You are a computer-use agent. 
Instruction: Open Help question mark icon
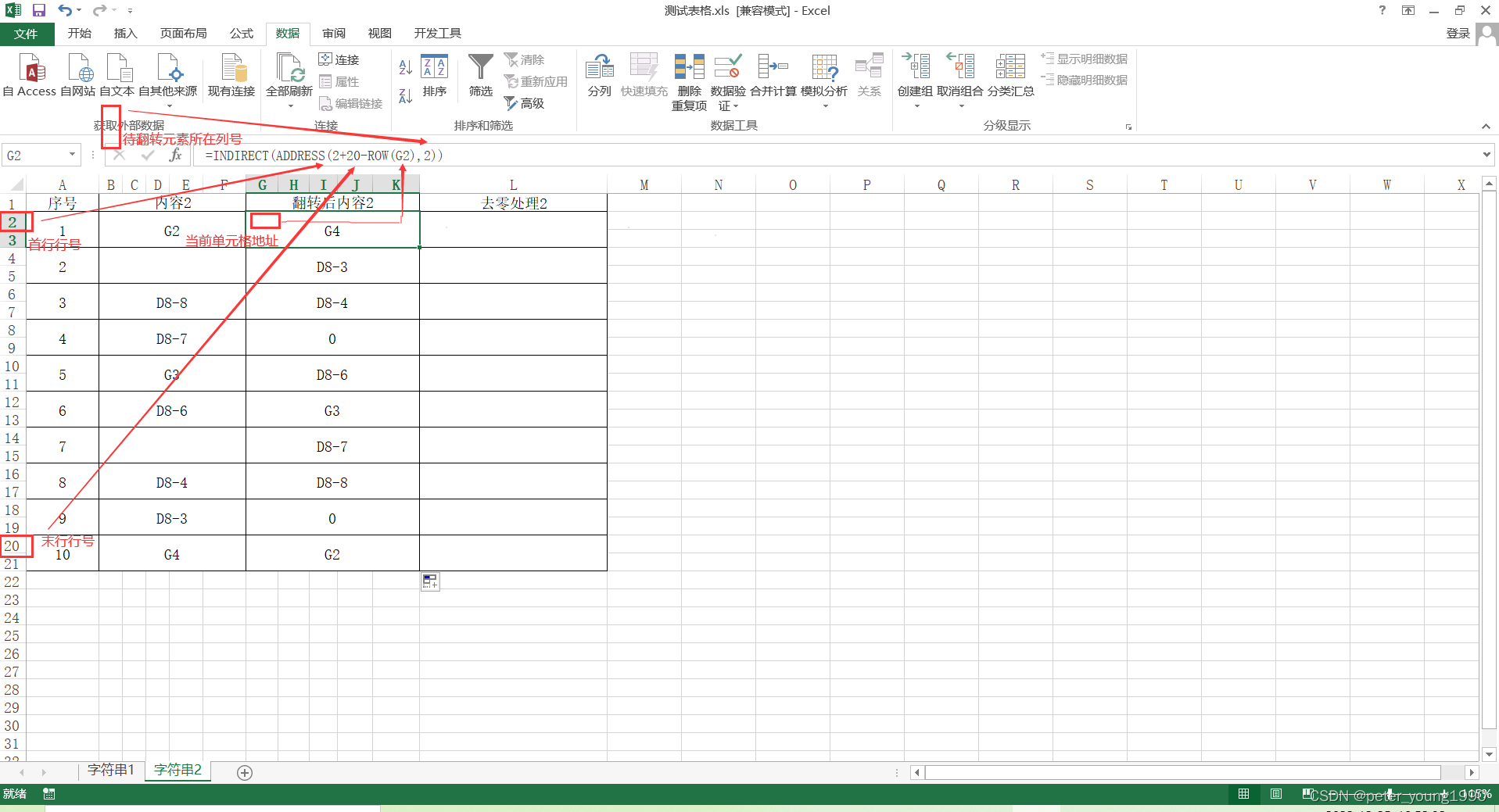(1382, 10)
